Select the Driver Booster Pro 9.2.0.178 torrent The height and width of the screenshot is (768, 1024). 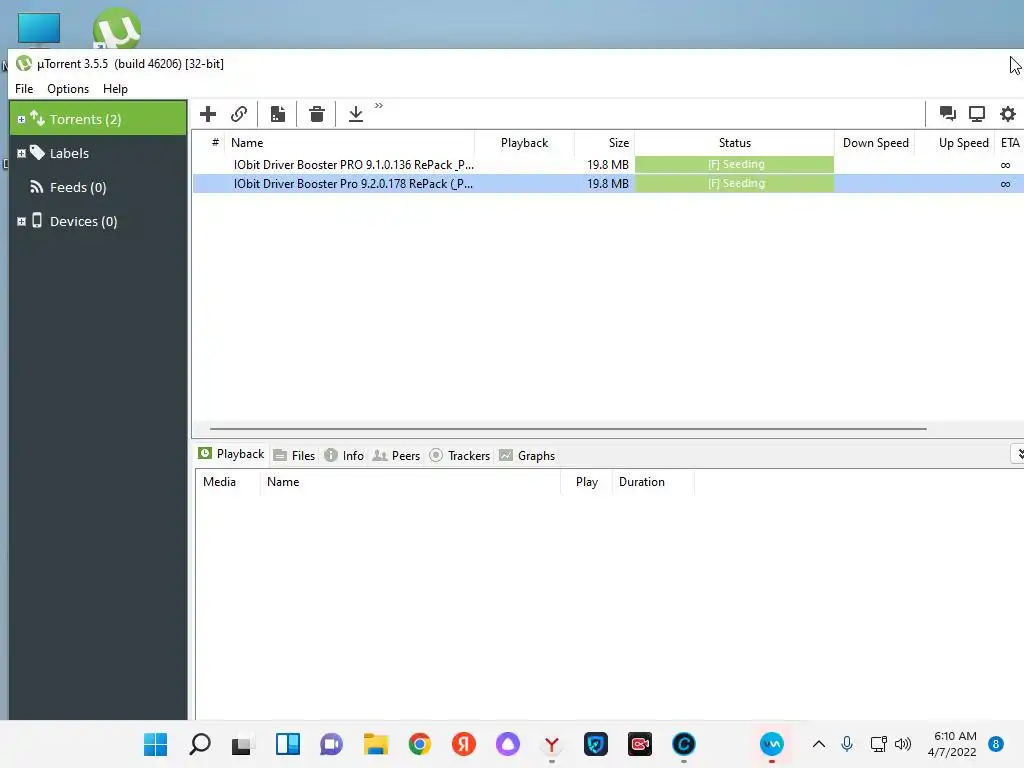point(608,184)
